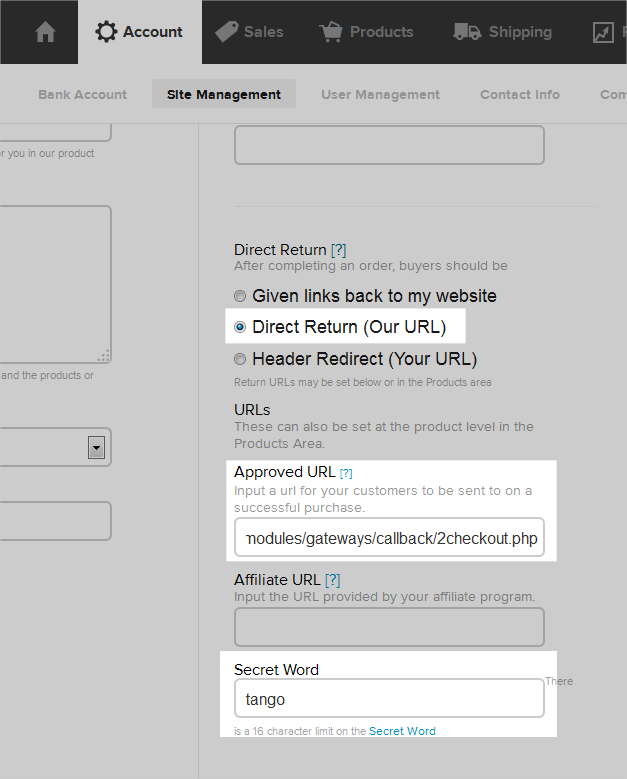Image resolution: width=627 pixels, height=779 pixels.
Task: Go to the Home icon tab
Action: tap(45, 32)
